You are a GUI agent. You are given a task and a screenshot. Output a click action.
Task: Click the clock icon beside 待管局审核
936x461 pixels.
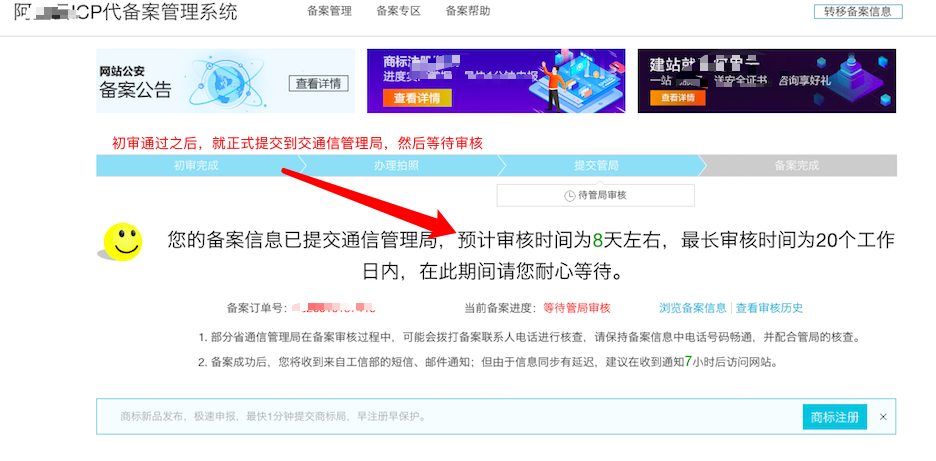[x=569, y=196]
